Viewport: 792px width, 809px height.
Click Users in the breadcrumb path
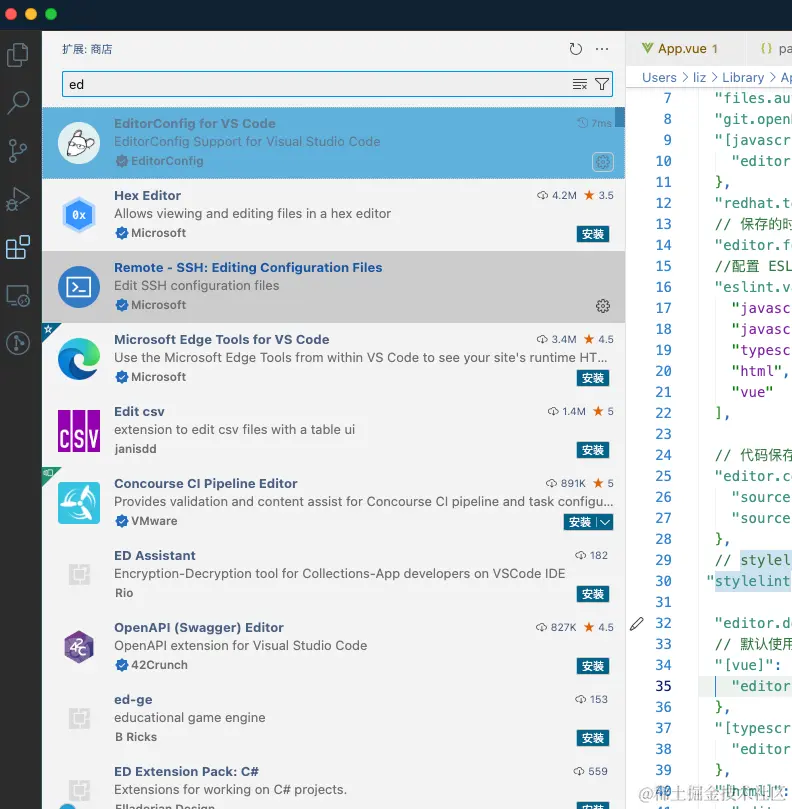pyautogui.click(x=659, y=77)
